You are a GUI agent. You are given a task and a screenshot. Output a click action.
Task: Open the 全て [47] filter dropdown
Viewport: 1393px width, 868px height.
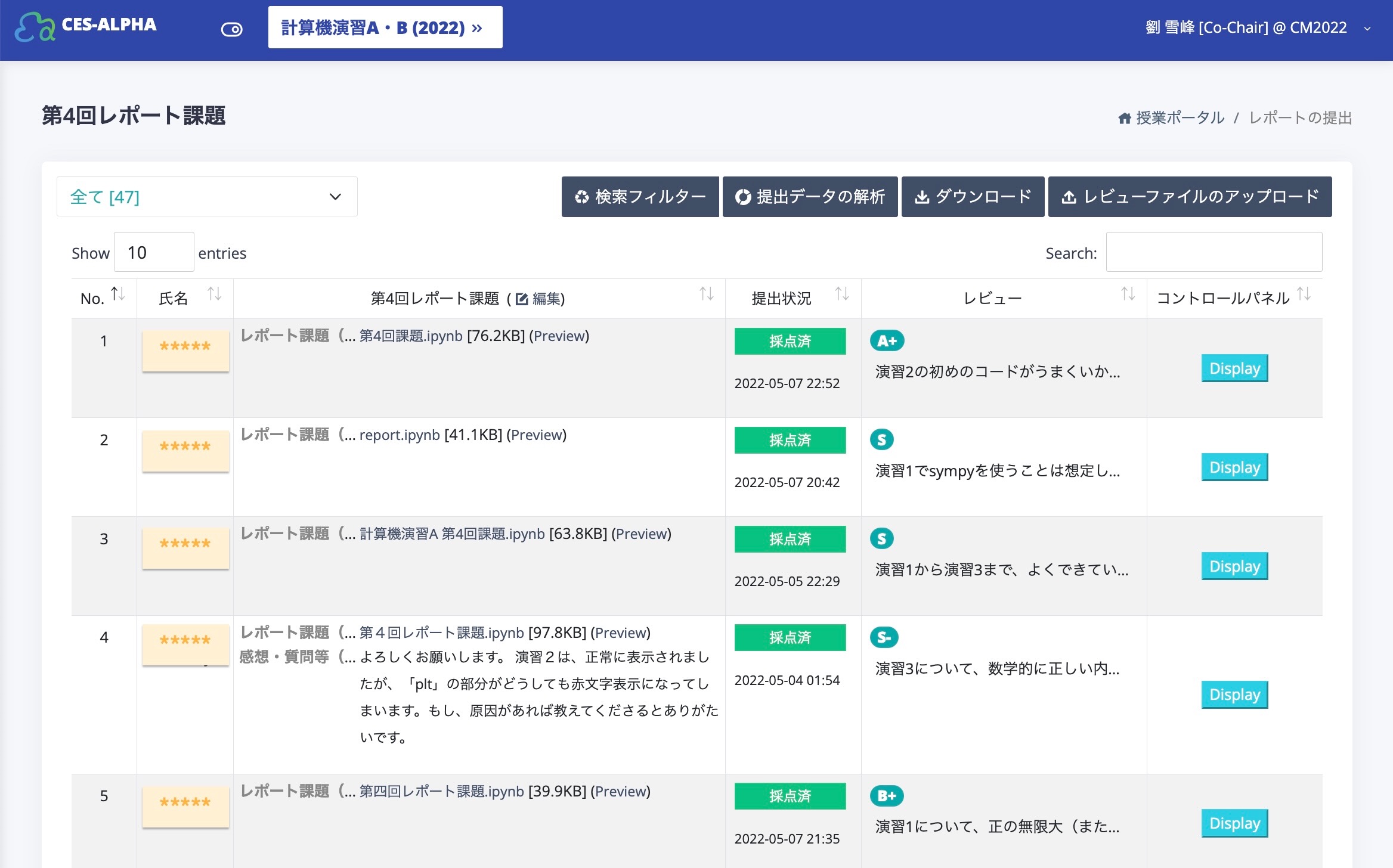click(x=207, y=197)
